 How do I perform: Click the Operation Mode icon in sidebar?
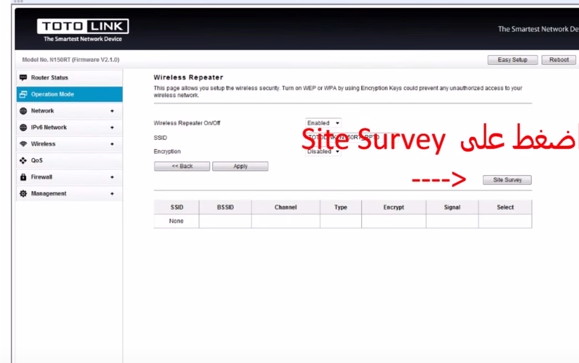point(23,94)
